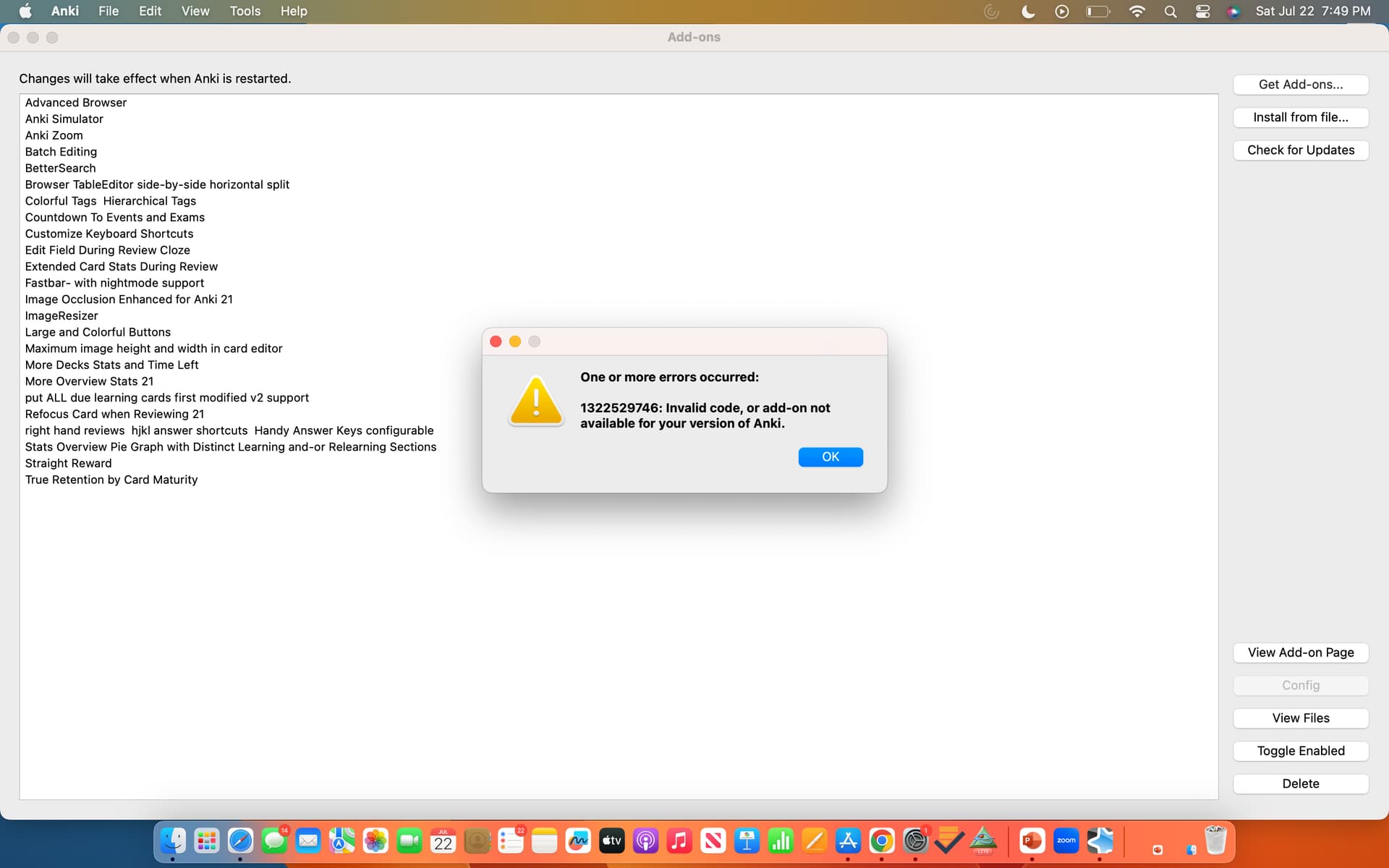Open the Wi-Fi status icon

(1137, 11)
